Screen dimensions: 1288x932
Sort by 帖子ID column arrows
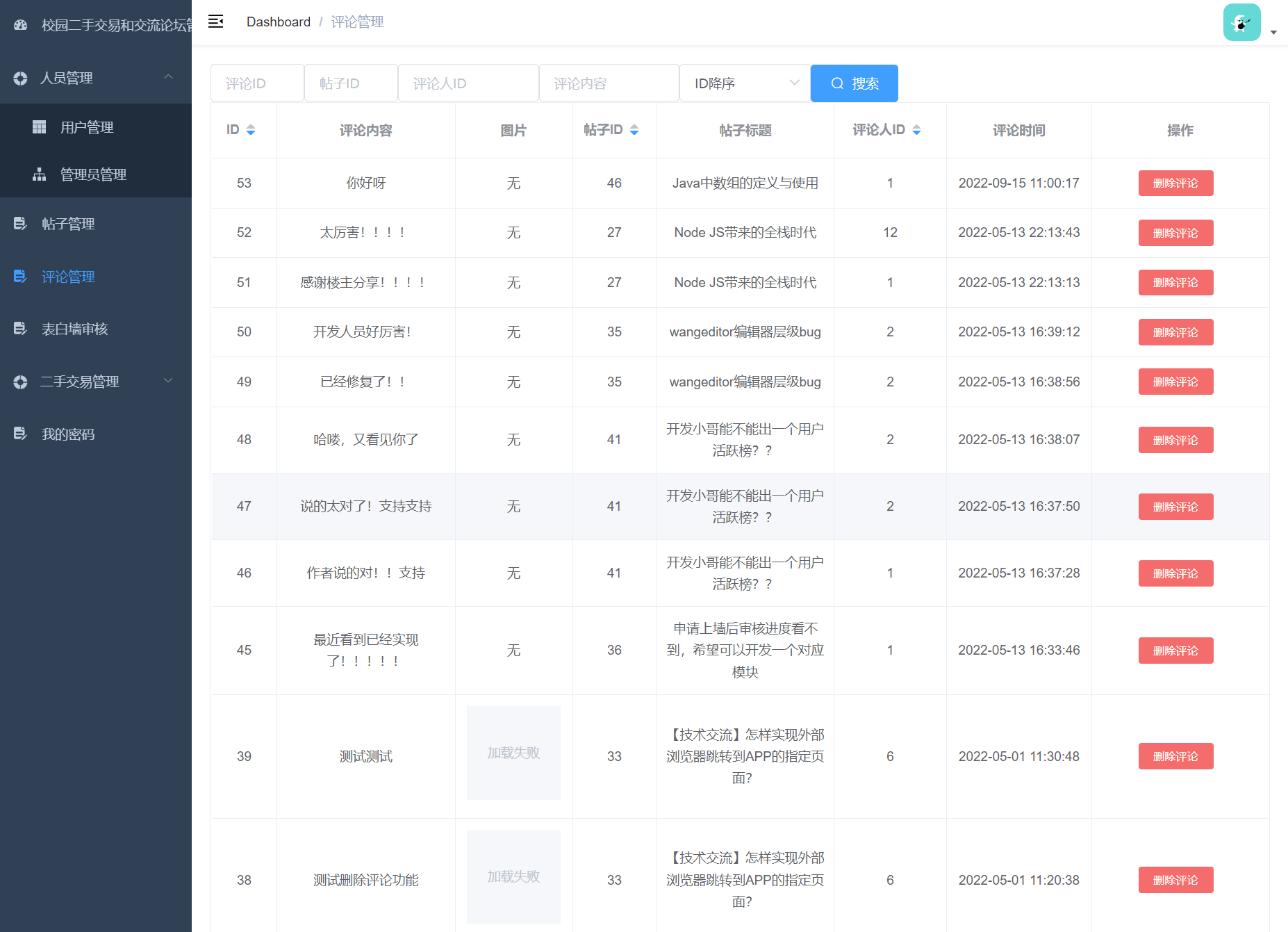[x=634, y=130]
